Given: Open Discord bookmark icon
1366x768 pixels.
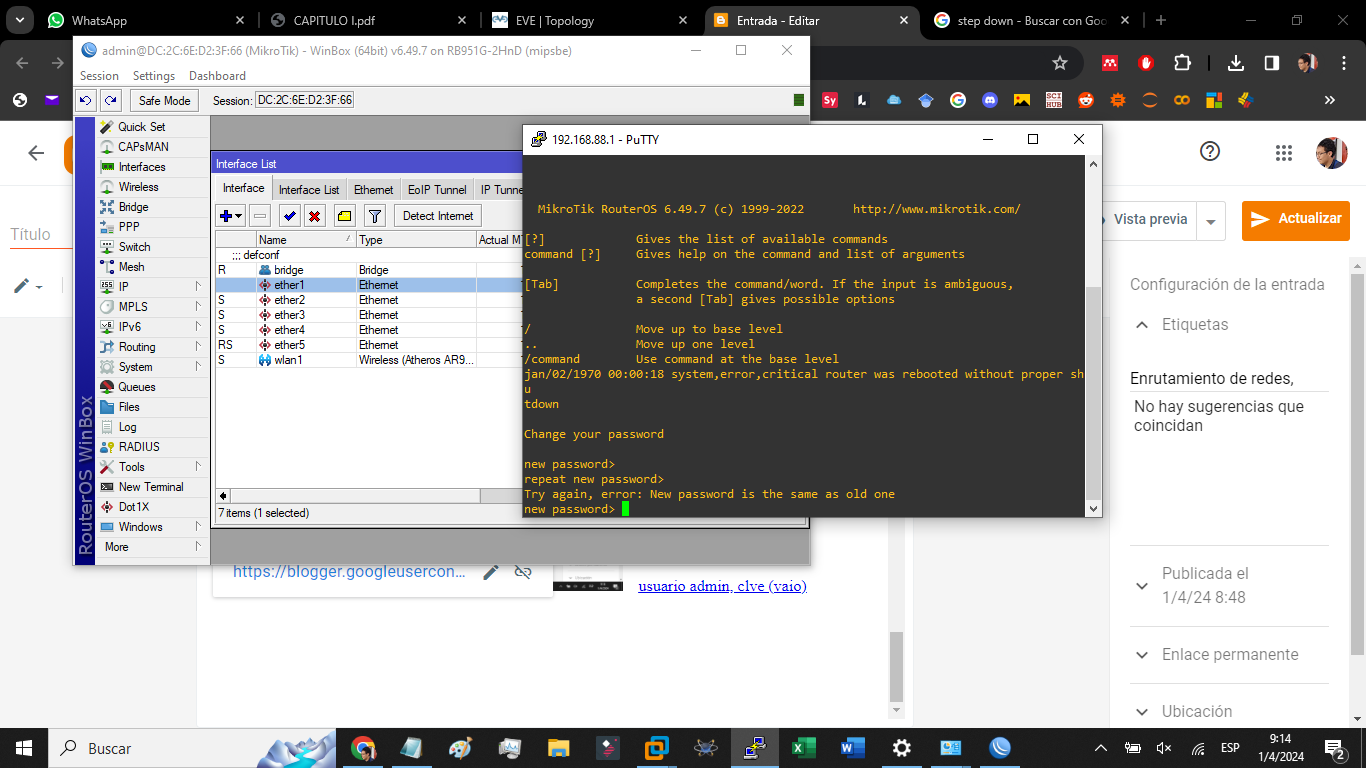Looking at the screenshot, I should point(990,100).
